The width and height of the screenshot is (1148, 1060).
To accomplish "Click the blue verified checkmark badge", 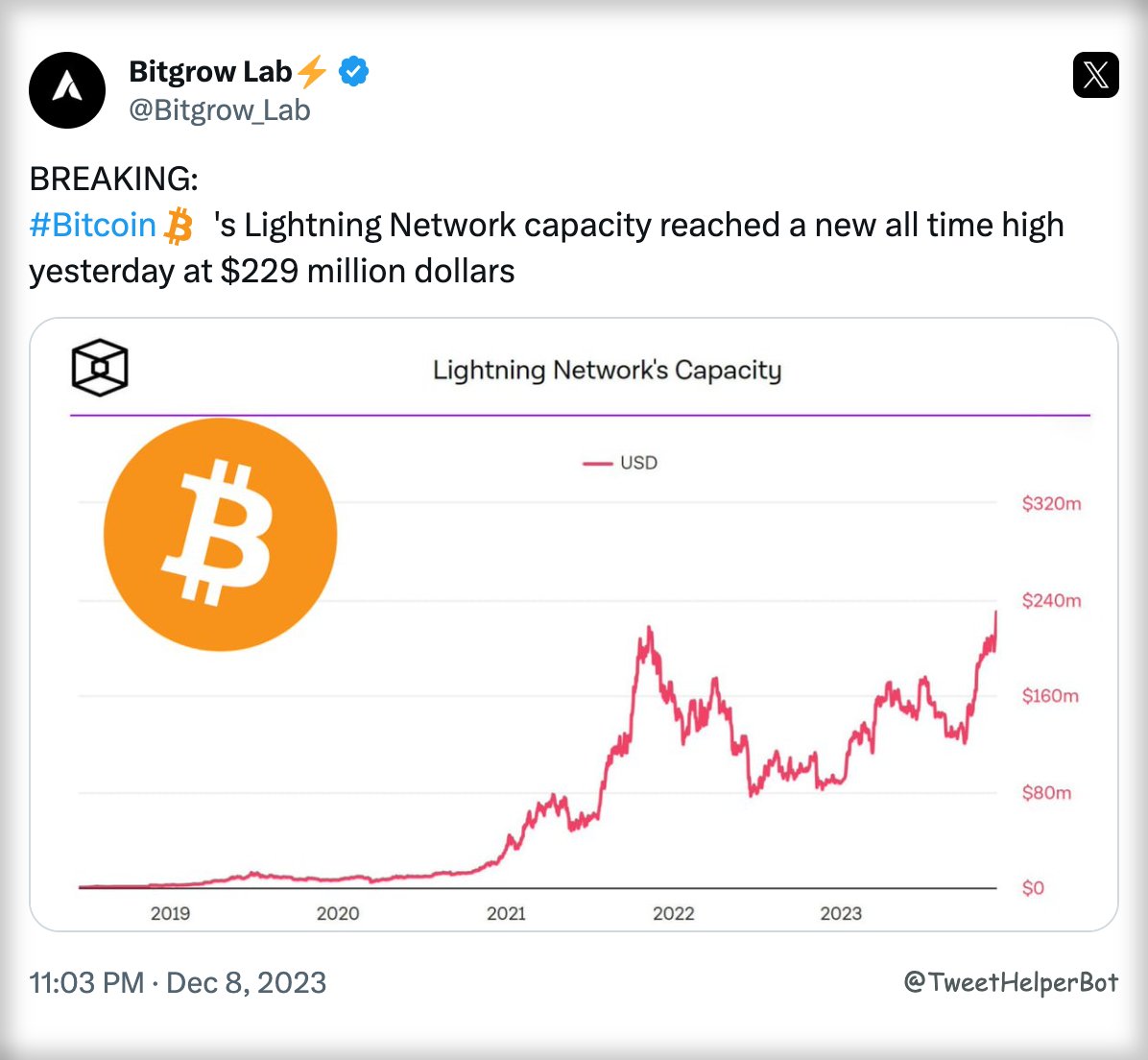I will (x=354, y=71).
